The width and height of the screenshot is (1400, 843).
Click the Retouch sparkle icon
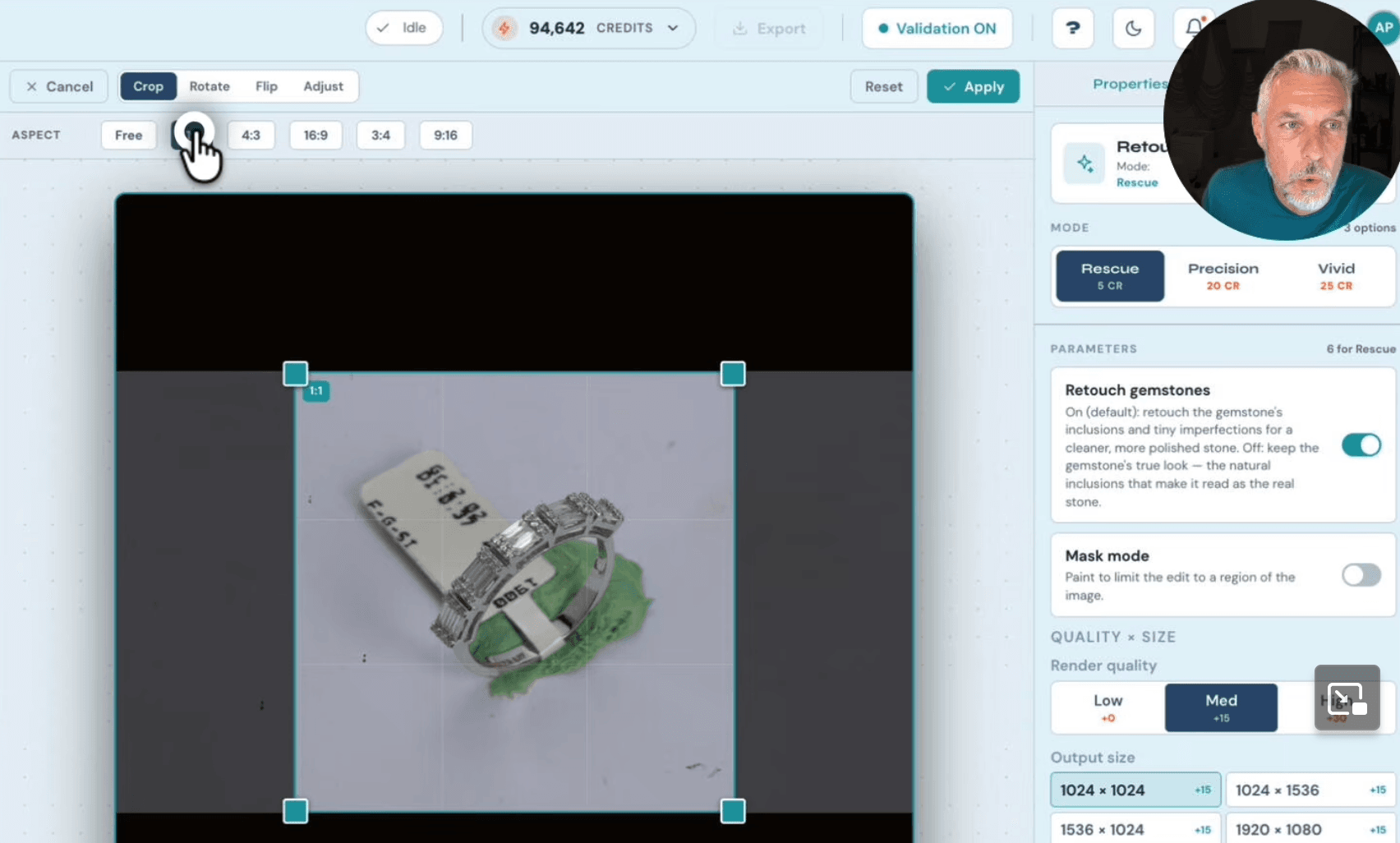coord(1085,163)
